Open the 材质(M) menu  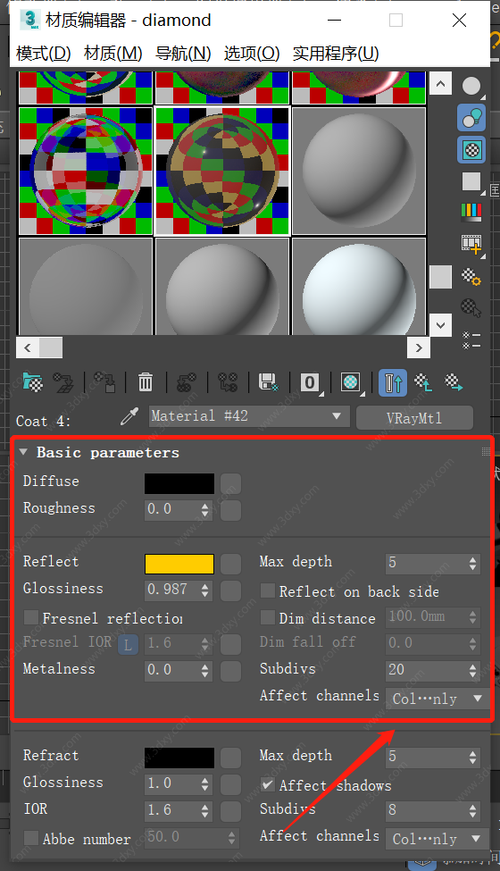tap(113, 53)
